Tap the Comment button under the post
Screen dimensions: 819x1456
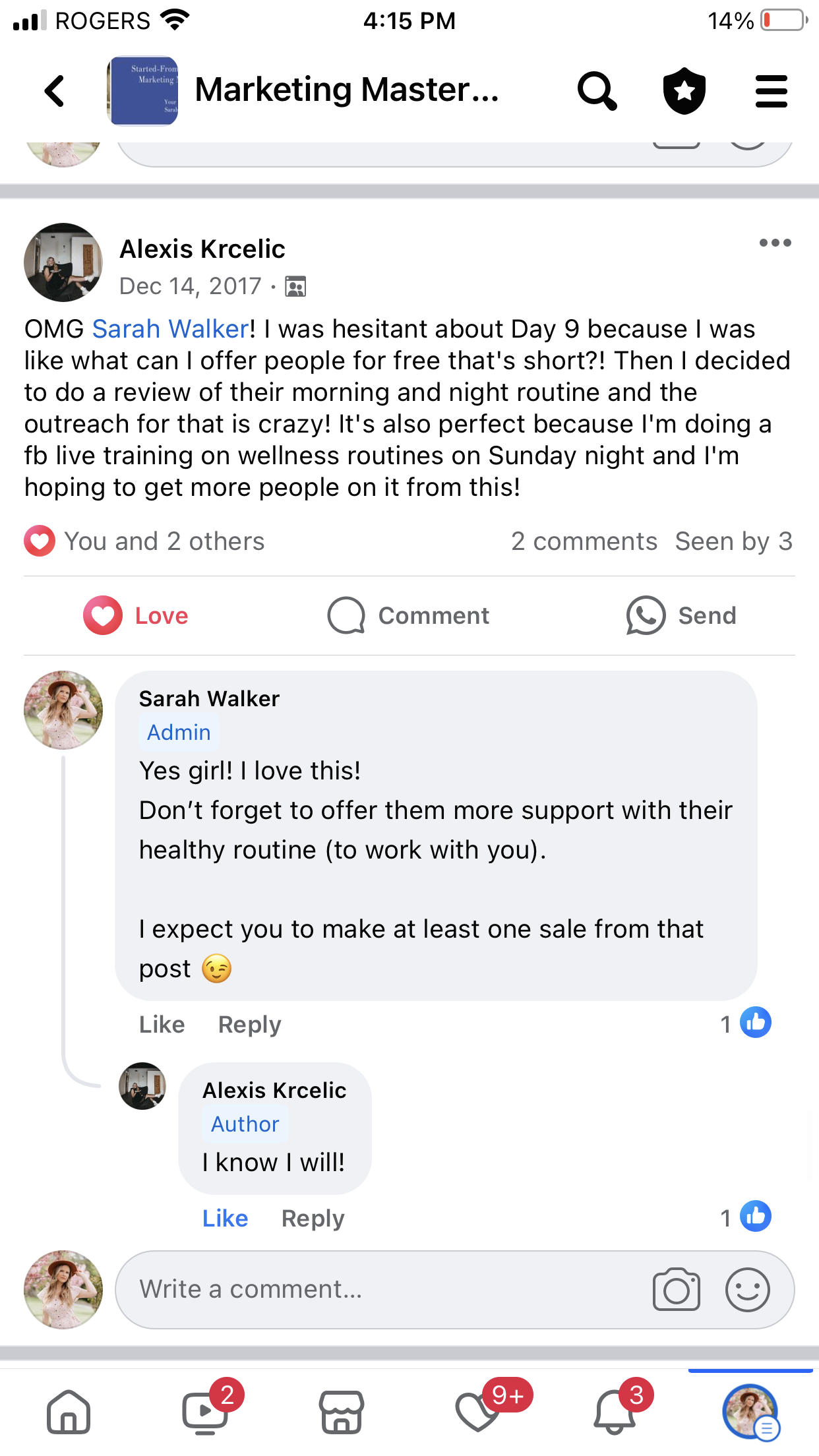pos(409,615)
